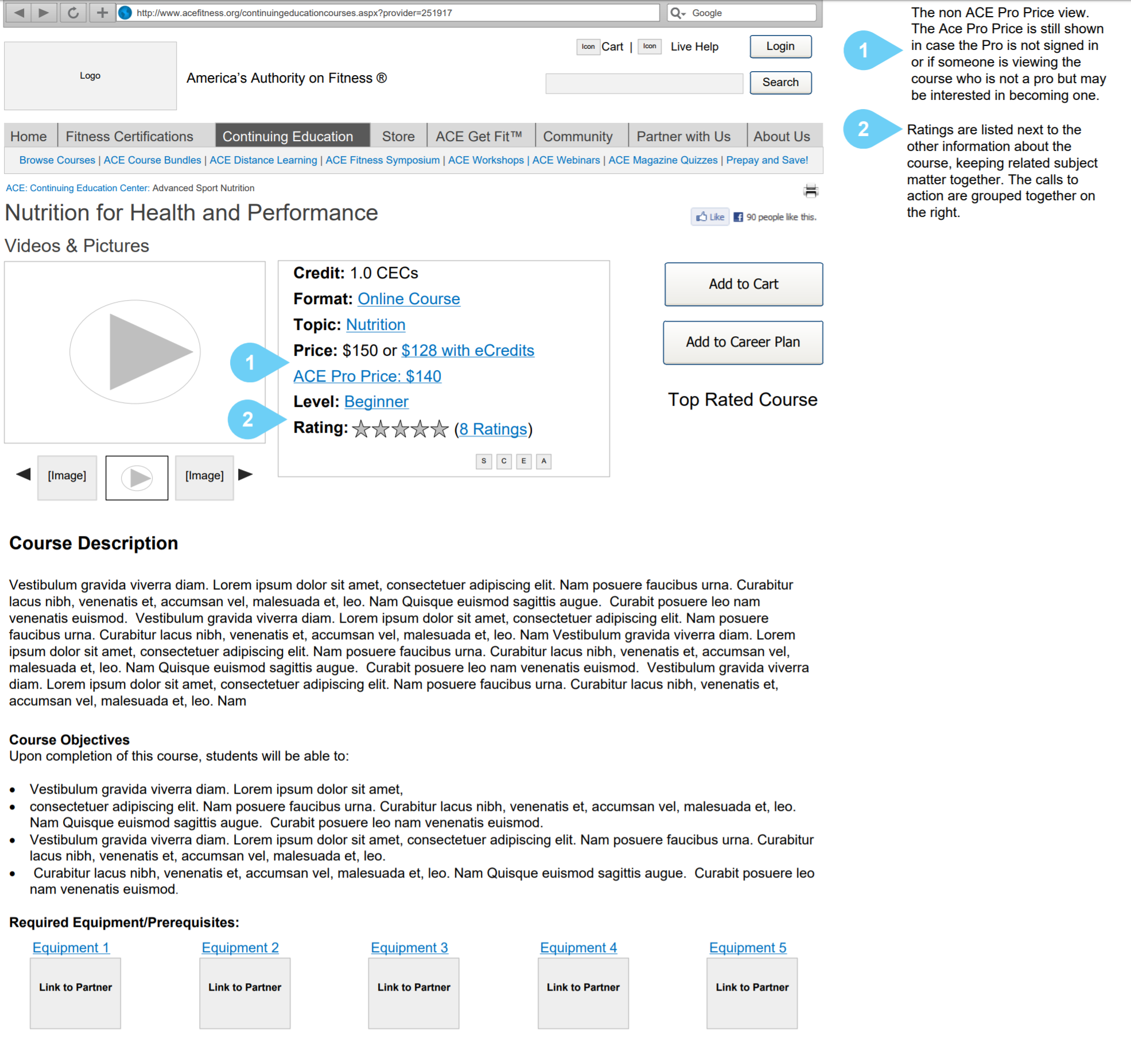Click the Login button
Viewport: 1131px width, 1064px height.
[780, 46]
